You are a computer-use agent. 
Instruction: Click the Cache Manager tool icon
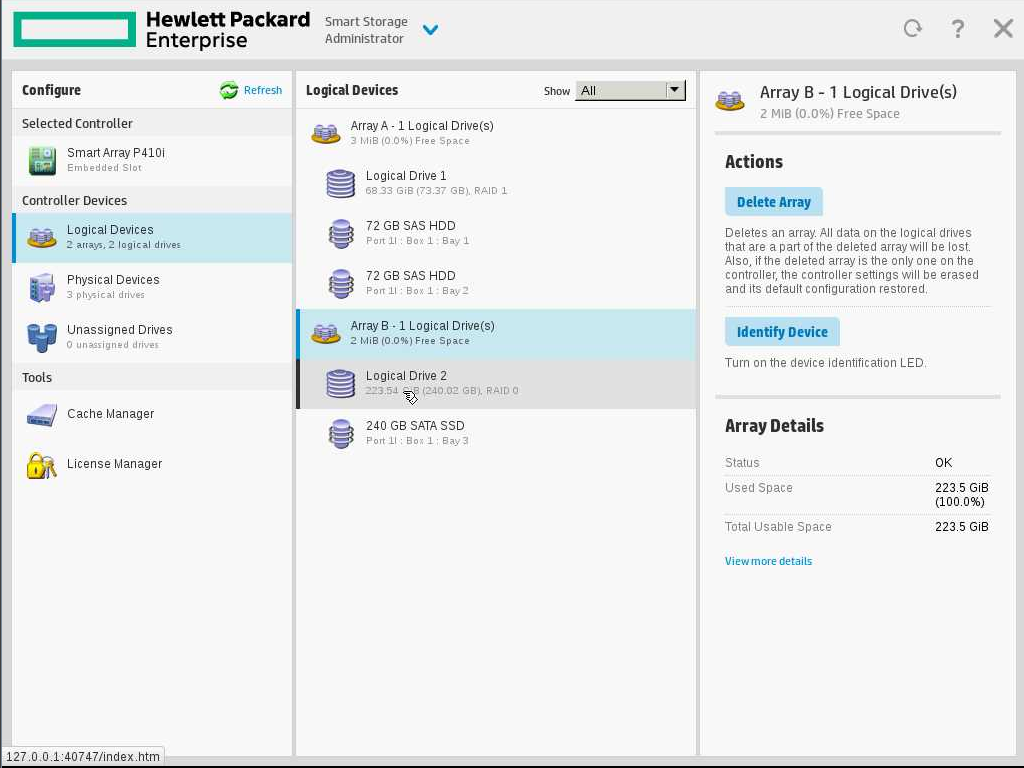tap(42, 415)
